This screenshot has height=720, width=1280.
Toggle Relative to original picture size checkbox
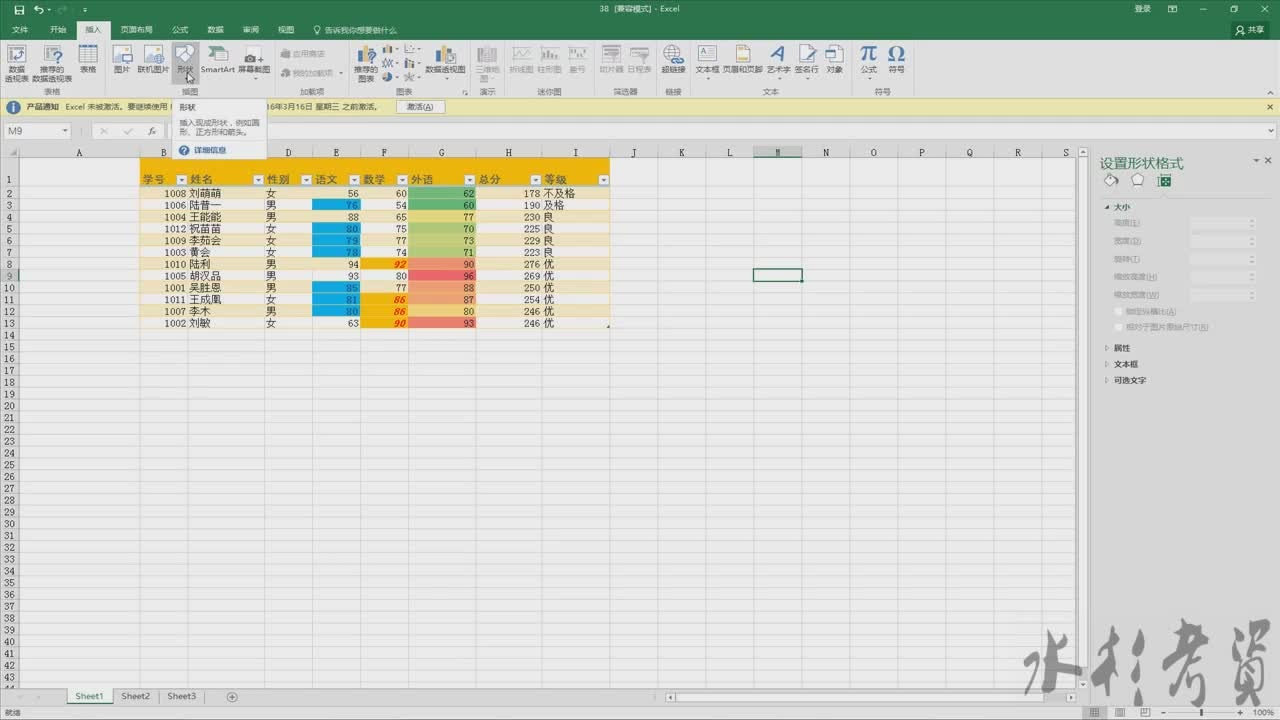[x=1118, y=327]
